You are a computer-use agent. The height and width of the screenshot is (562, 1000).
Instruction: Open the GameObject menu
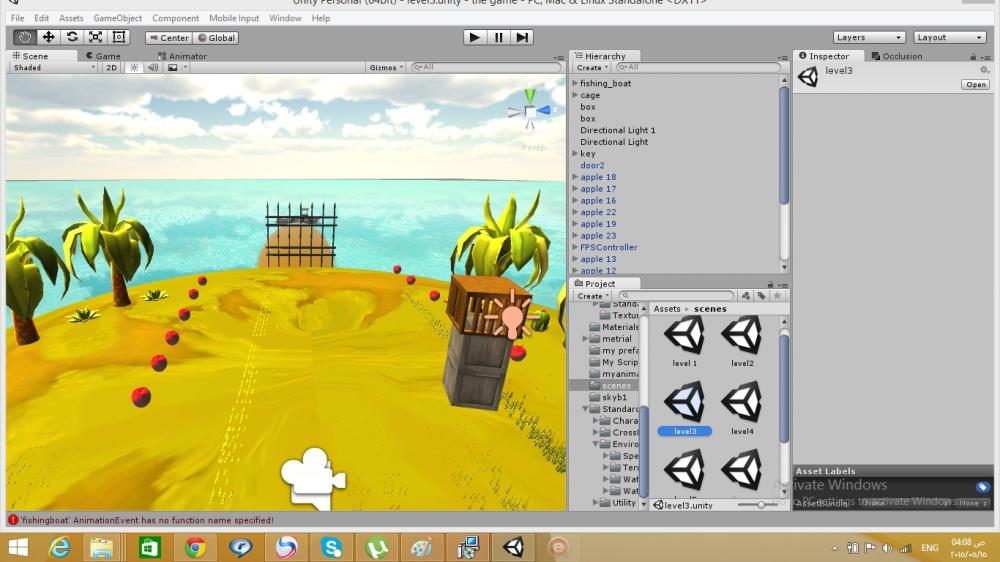[x=117, y=18]
